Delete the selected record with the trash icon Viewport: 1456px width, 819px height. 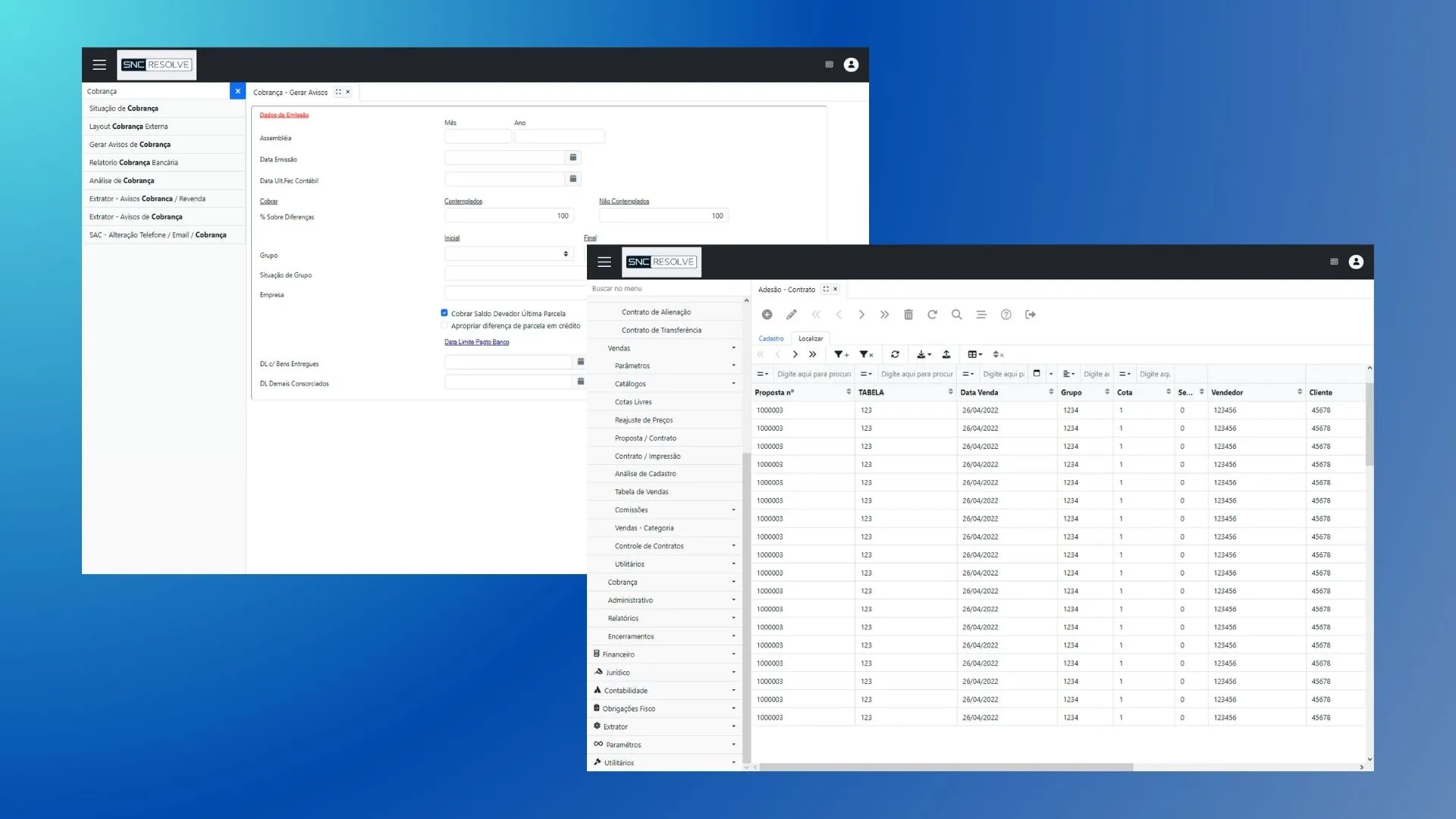(908, 314)
